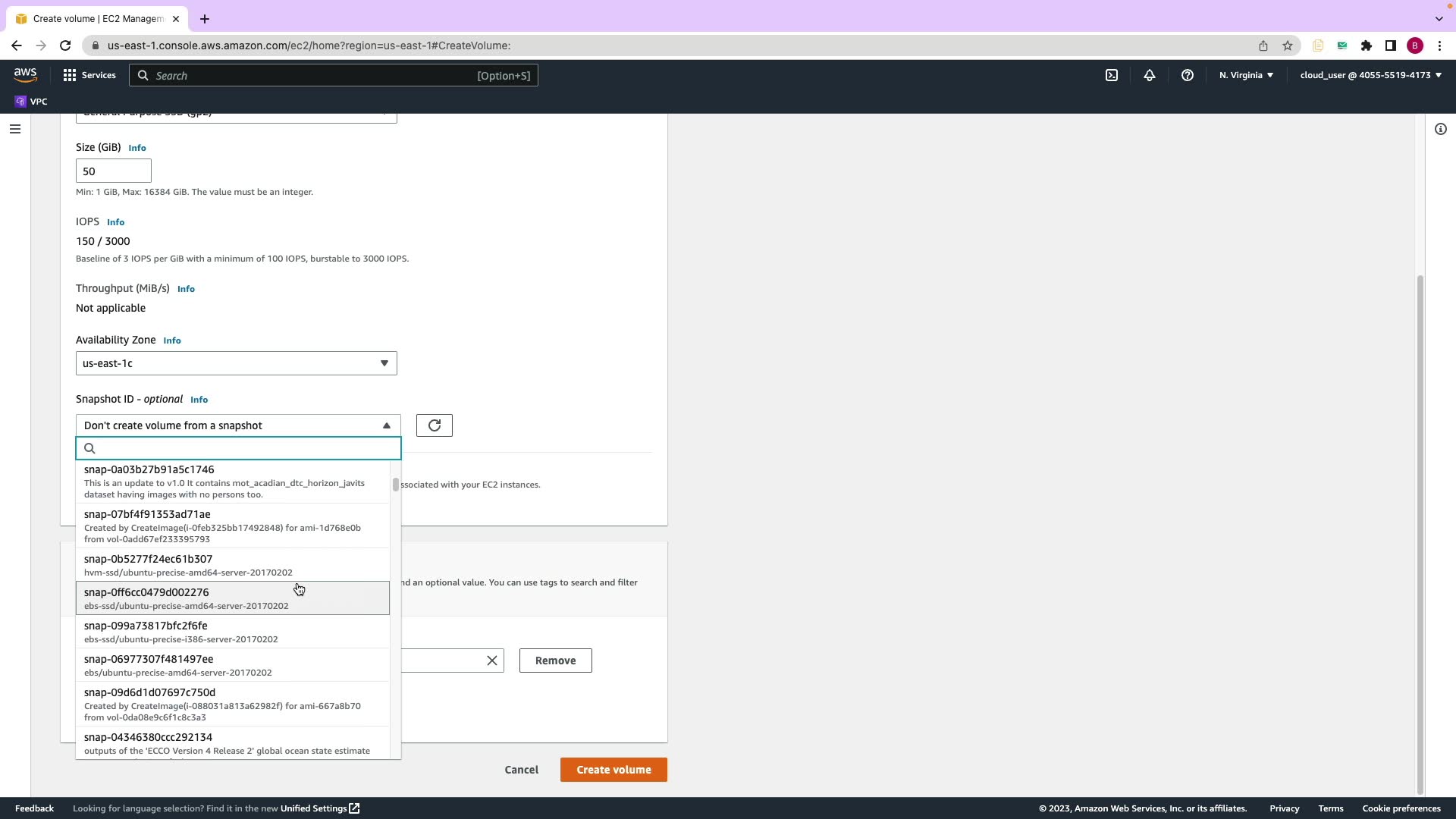Click the Create volume button
This screenshot has height=819, width=1456.
(x=613, y=770)
